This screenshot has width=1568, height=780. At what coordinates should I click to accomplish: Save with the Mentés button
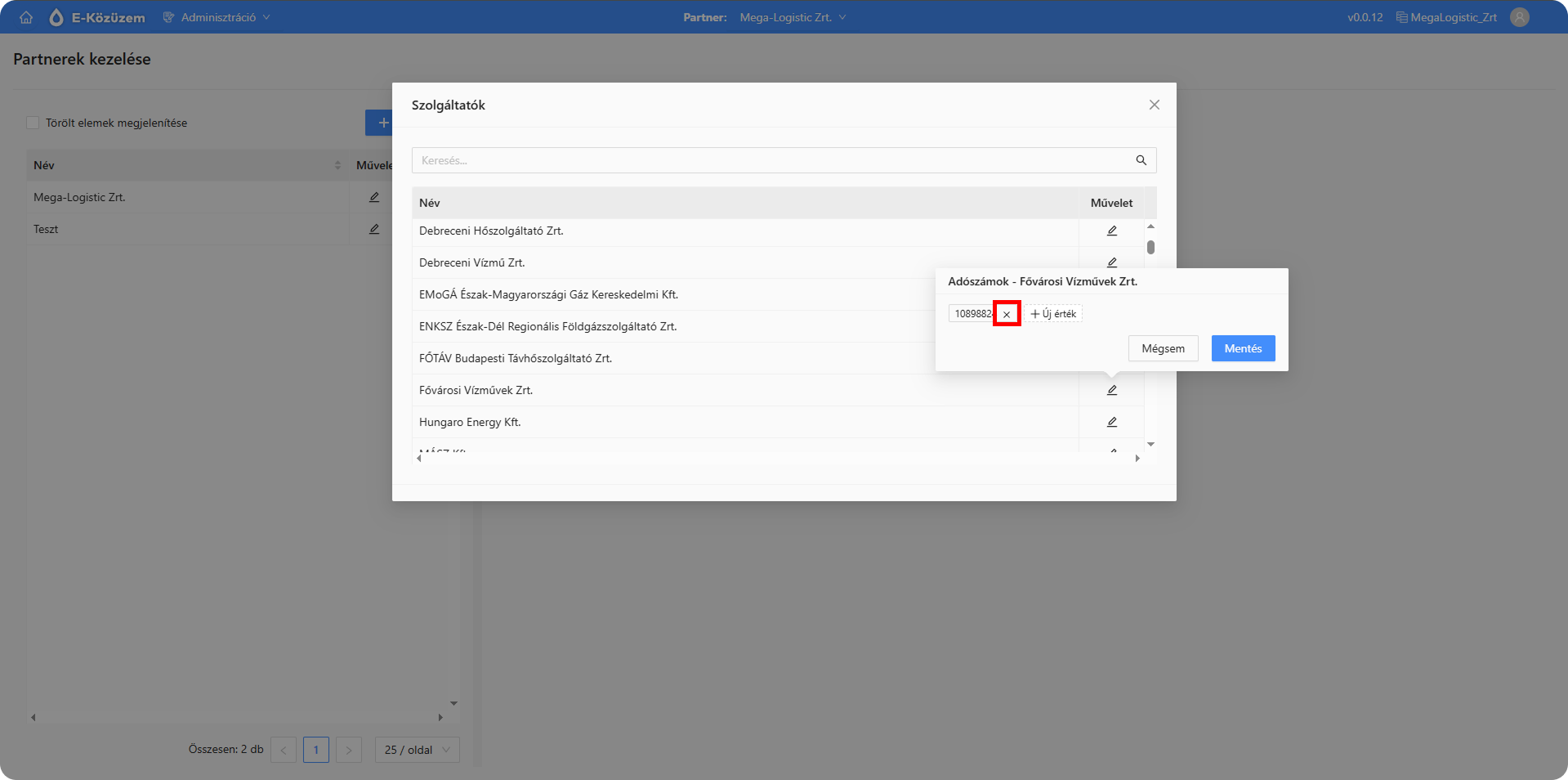pyautogui.click(x=1243, y=348)
